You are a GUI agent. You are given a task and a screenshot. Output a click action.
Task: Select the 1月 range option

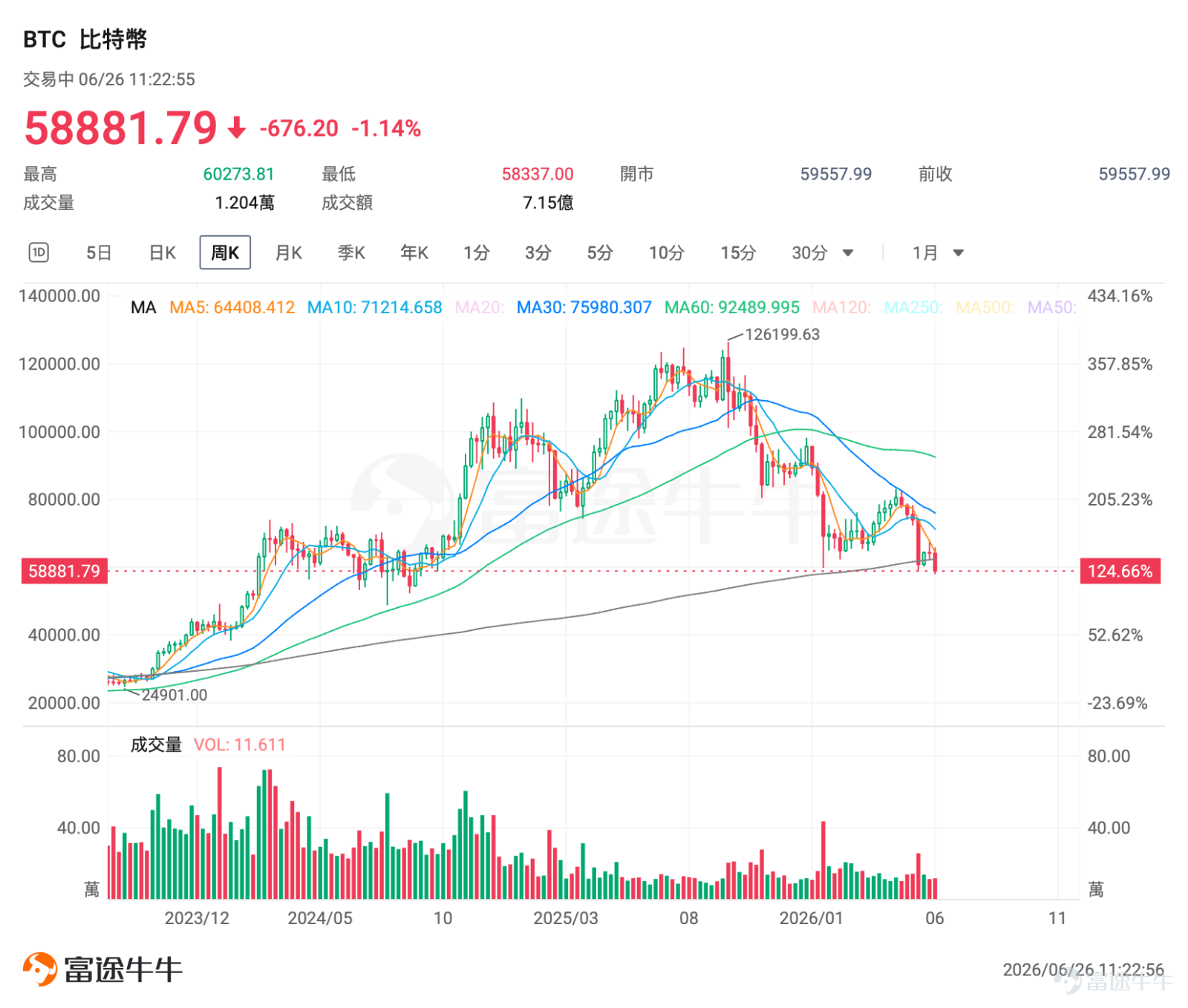click(x=925, y=253)
